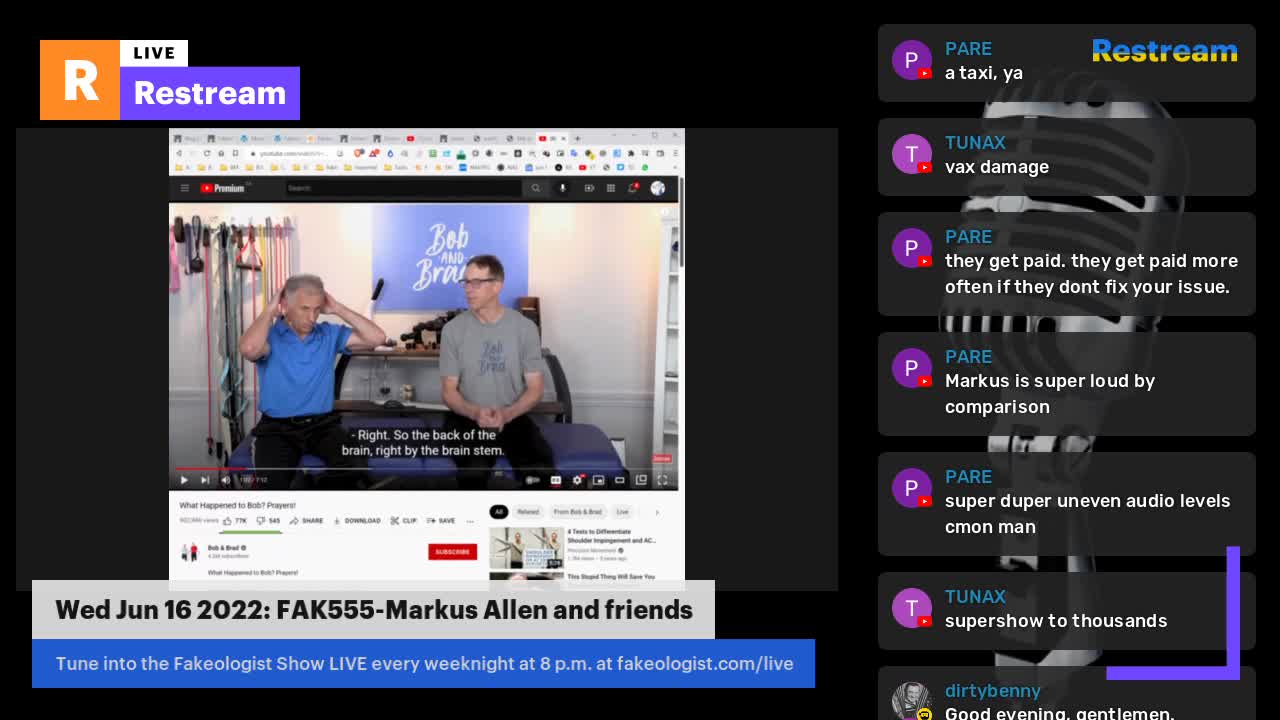Switch to miniplayer mode
Viewport: 1280px width, 720px height.
point(598,480)
